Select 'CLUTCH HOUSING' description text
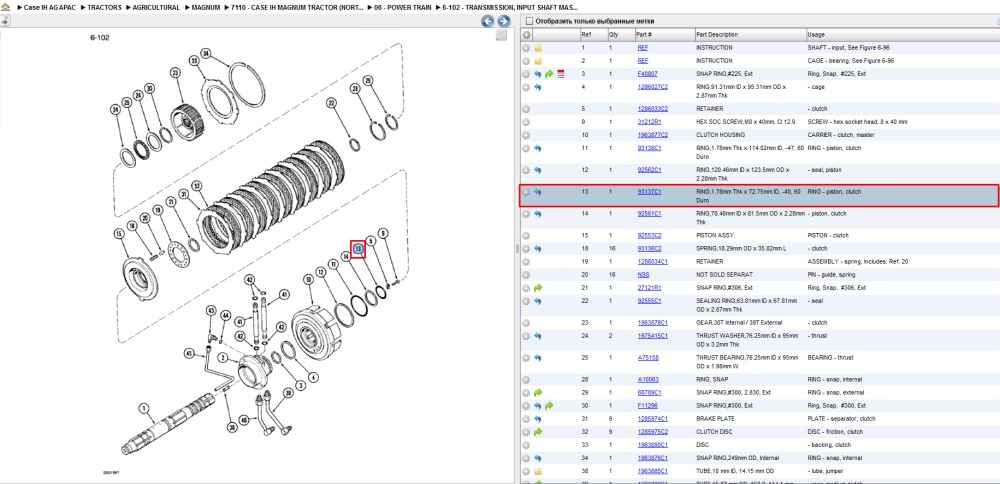 [719, 135]
